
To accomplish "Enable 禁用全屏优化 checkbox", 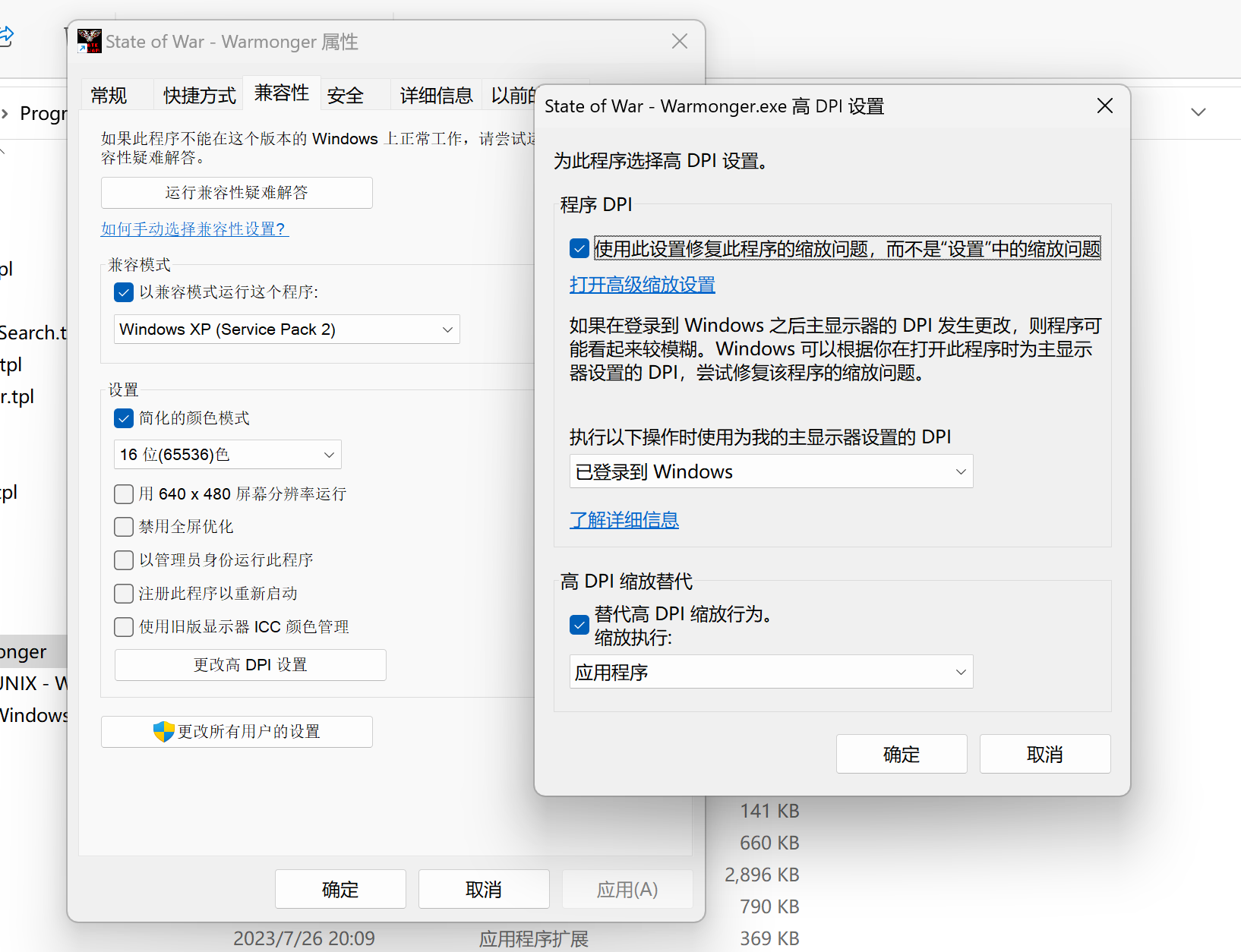I will point(124,527).
